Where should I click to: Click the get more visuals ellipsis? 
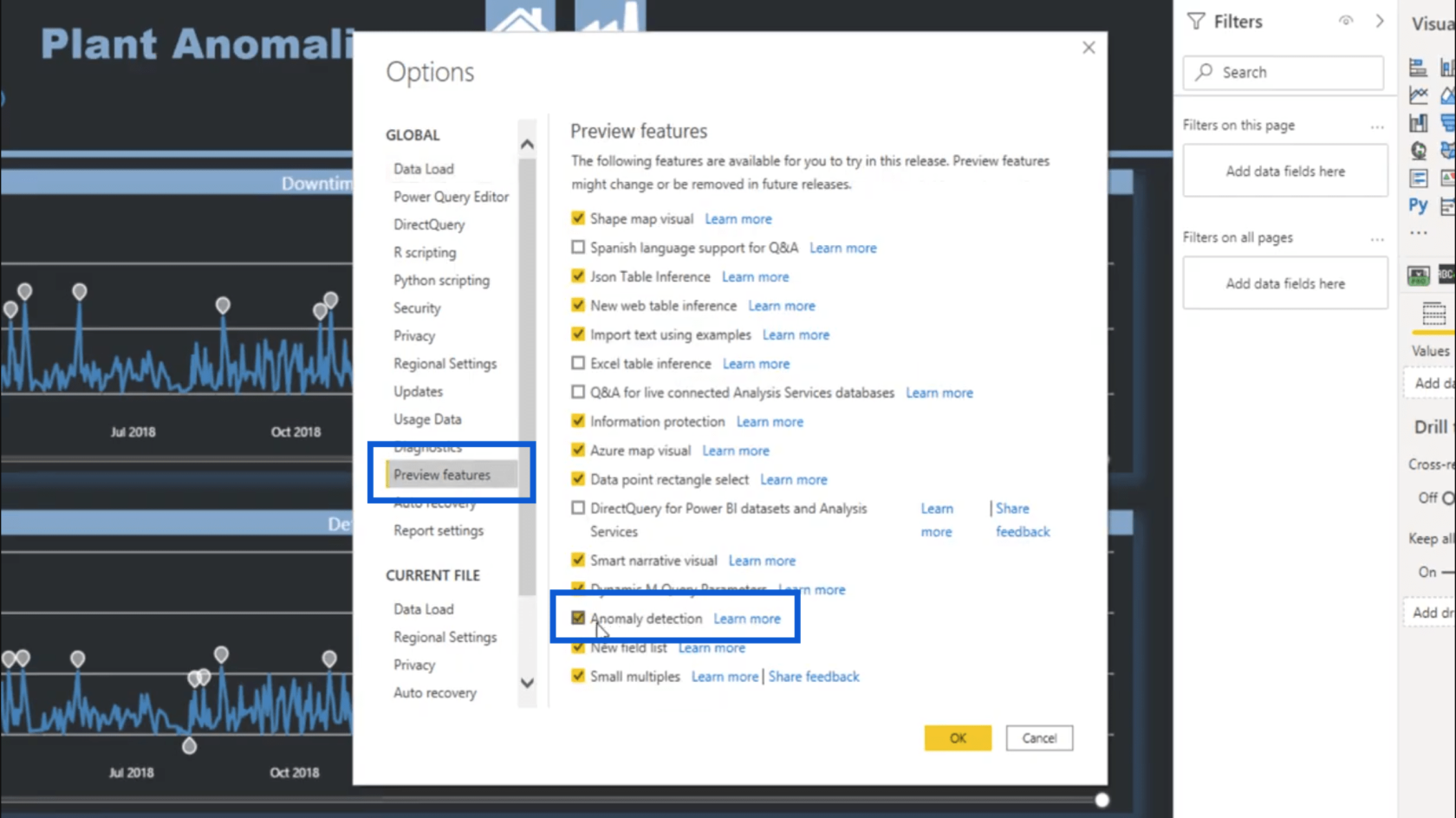click(1418, 232)
